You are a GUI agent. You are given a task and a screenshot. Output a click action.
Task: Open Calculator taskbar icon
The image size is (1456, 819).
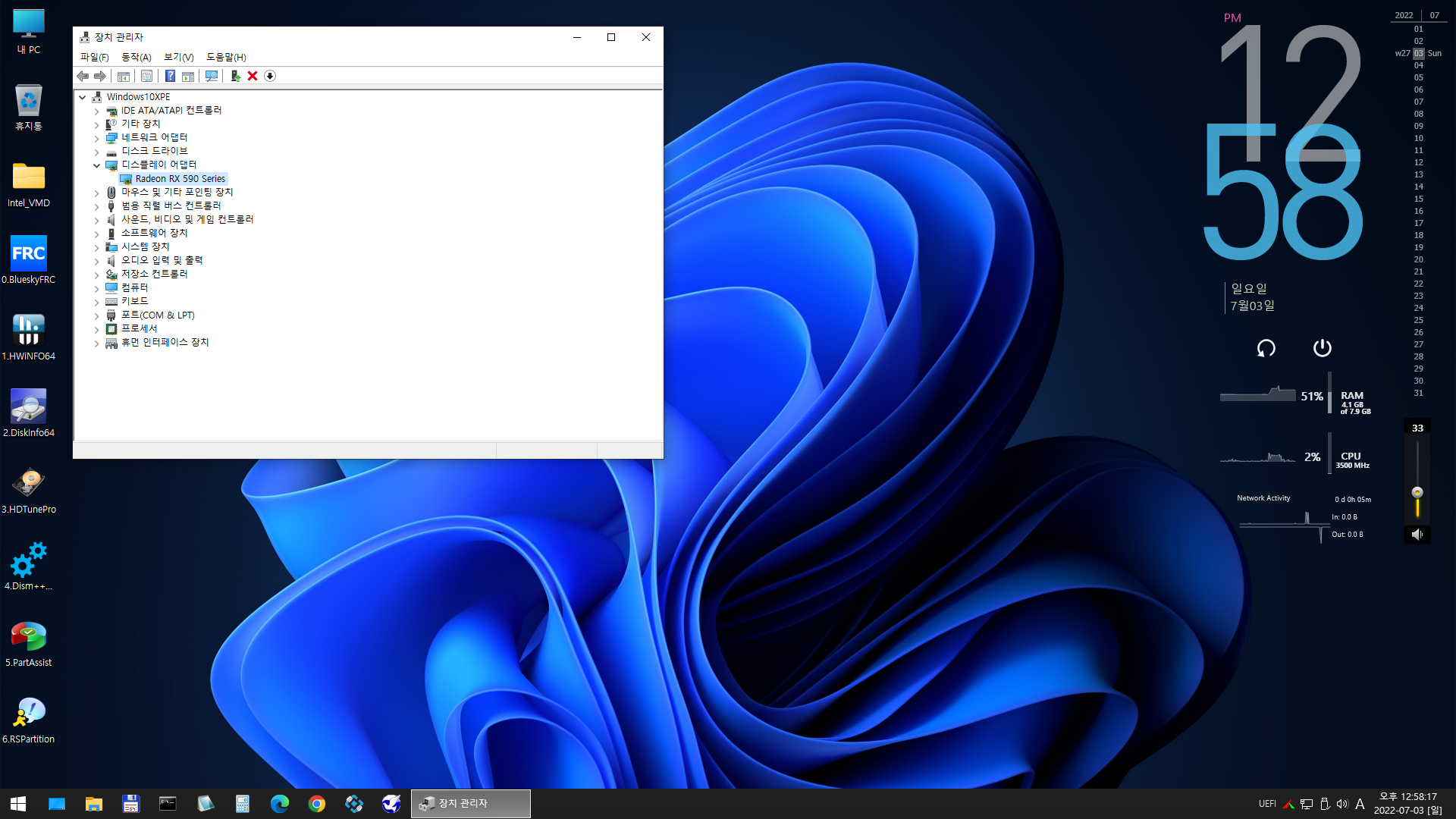pyautogui.click(x=243, y=804)
